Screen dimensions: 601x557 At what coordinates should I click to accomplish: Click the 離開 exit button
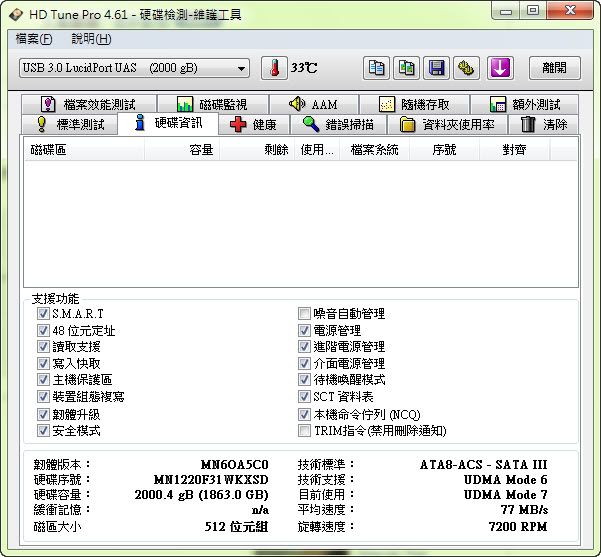(x=554, y=68)
